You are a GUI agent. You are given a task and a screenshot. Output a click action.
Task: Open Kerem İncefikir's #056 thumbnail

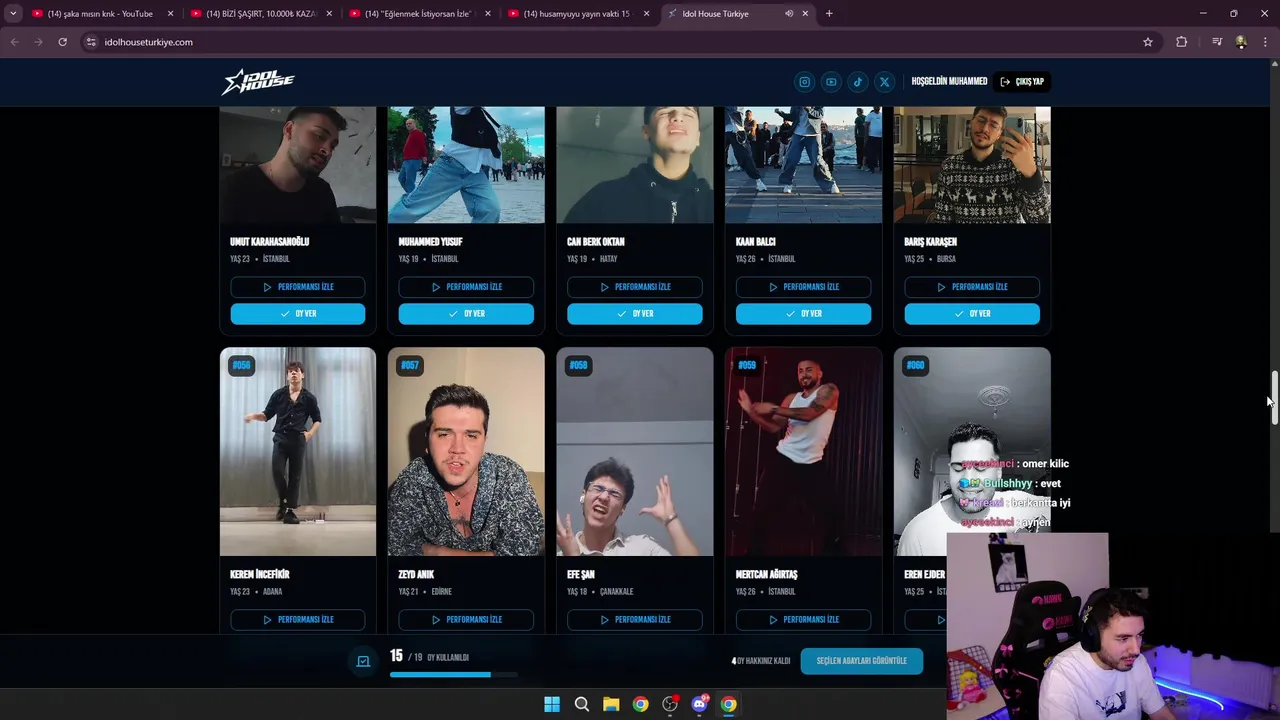[298, 451]
